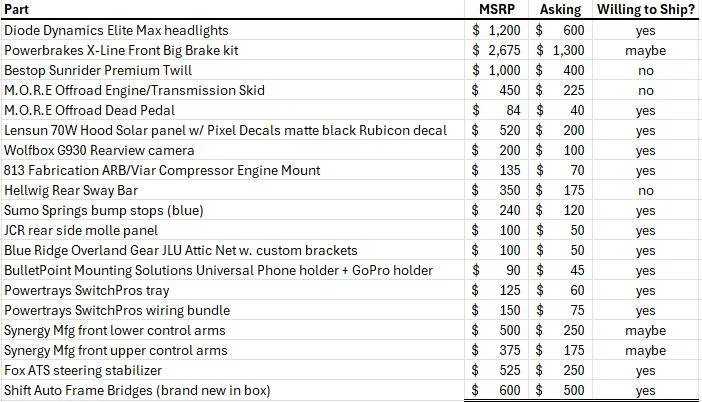Select the Sumo Springs bump stops cell

coord(232,210)
